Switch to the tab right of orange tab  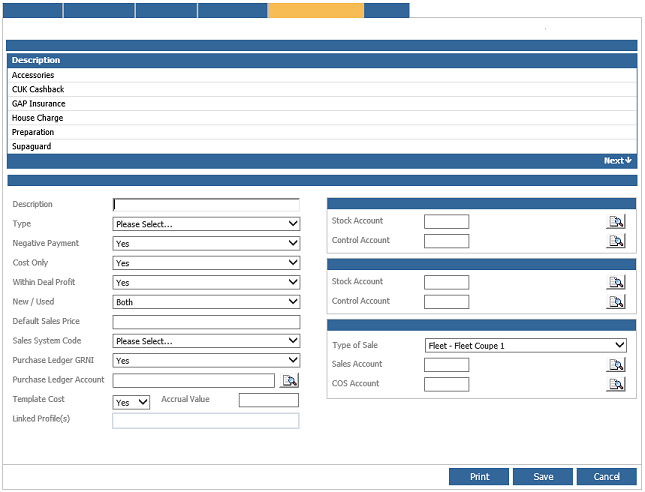click(386, 10)
